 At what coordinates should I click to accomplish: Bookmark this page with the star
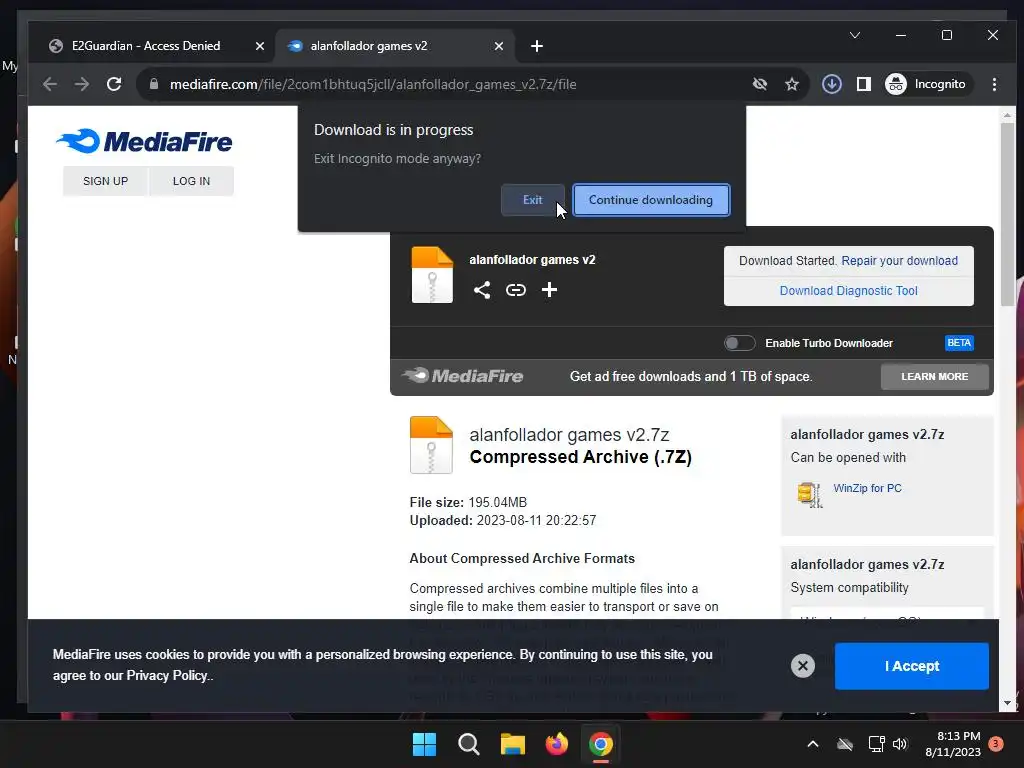[792, 84]
